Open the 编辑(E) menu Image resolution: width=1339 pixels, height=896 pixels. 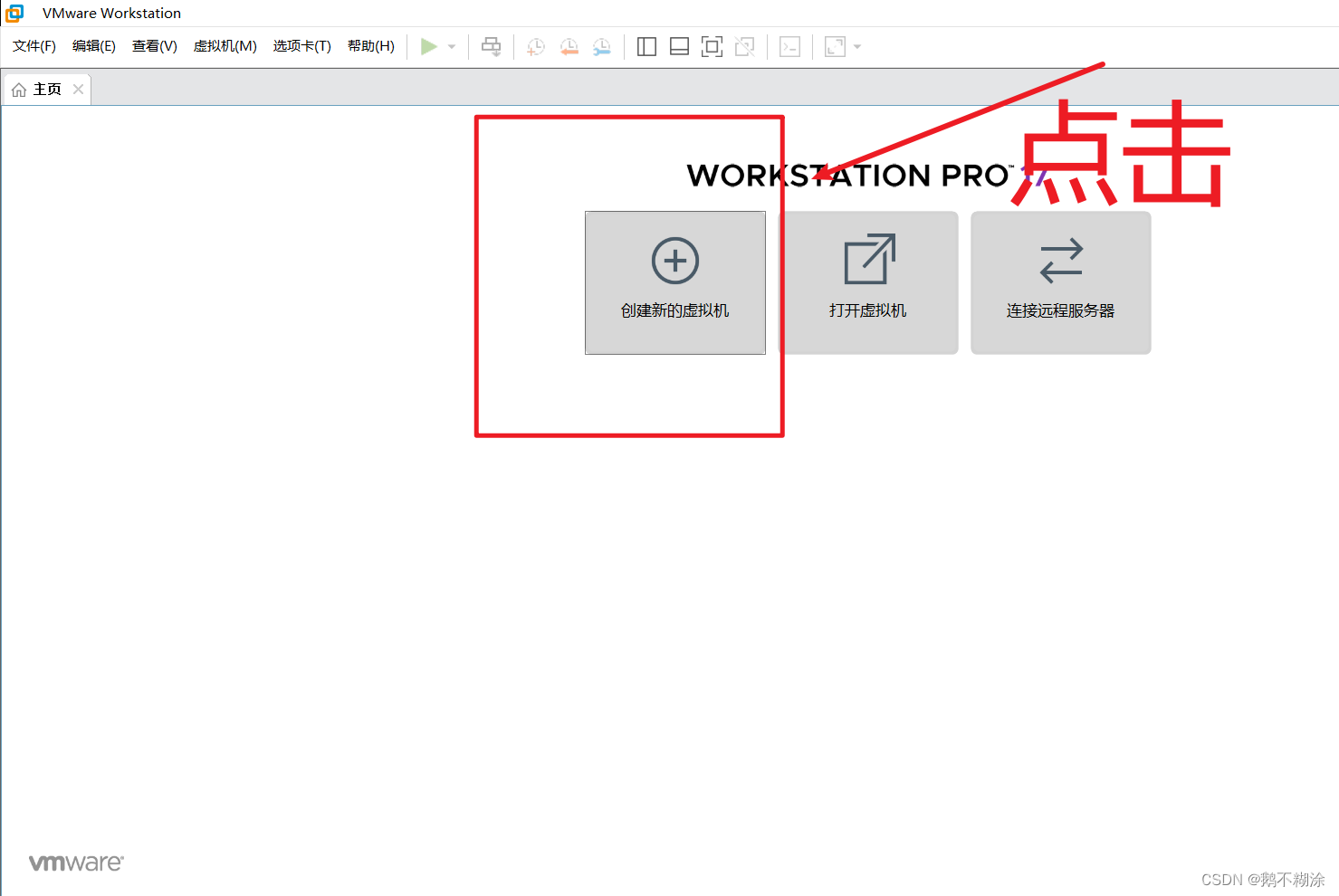point(94,46)
